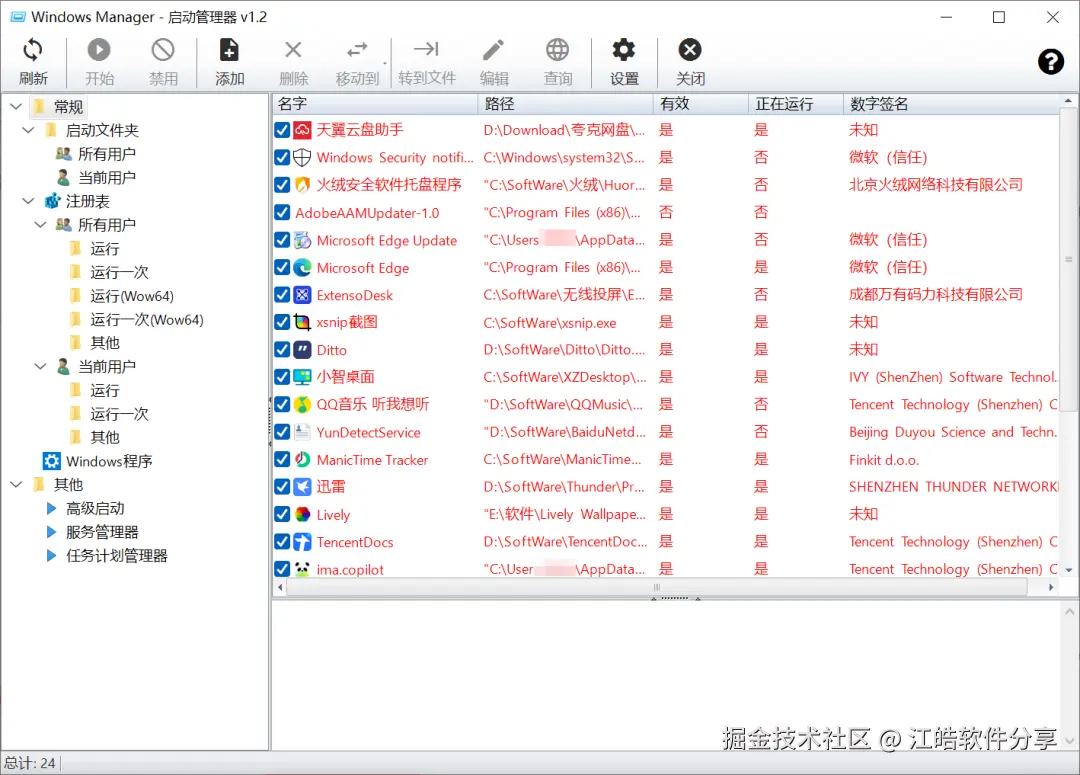The image size is (1080, 775).
Task: Click the path C:\SoftWare\xsnip.exe
Action: [550, 323]
